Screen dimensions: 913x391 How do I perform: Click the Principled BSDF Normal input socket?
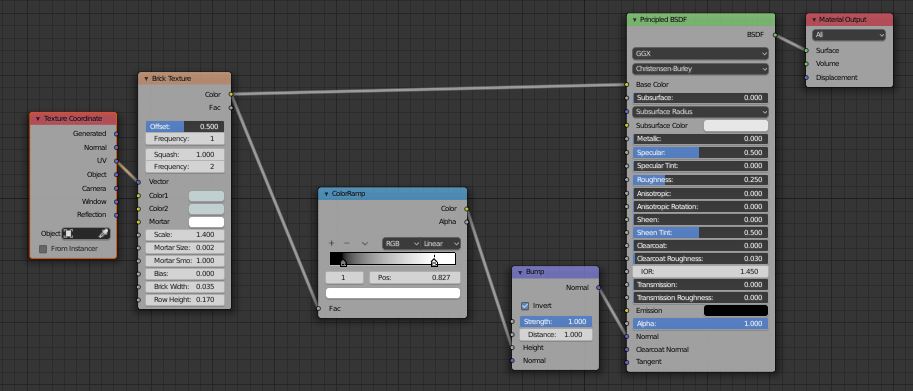coord(627,336)
